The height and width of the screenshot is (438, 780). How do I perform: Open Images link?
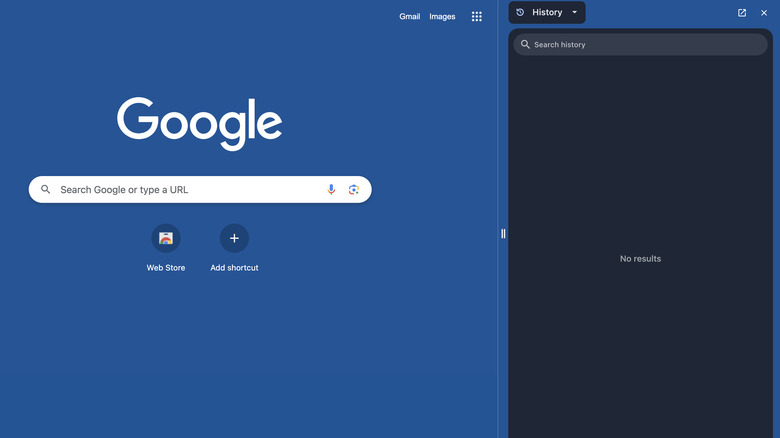point(442,16)
